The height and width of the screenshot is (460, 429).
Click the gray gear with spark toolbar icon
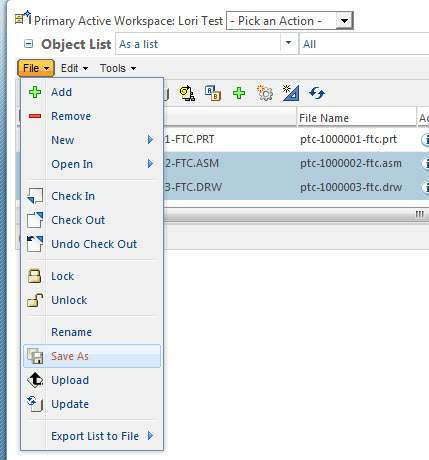tap(265, 93)
